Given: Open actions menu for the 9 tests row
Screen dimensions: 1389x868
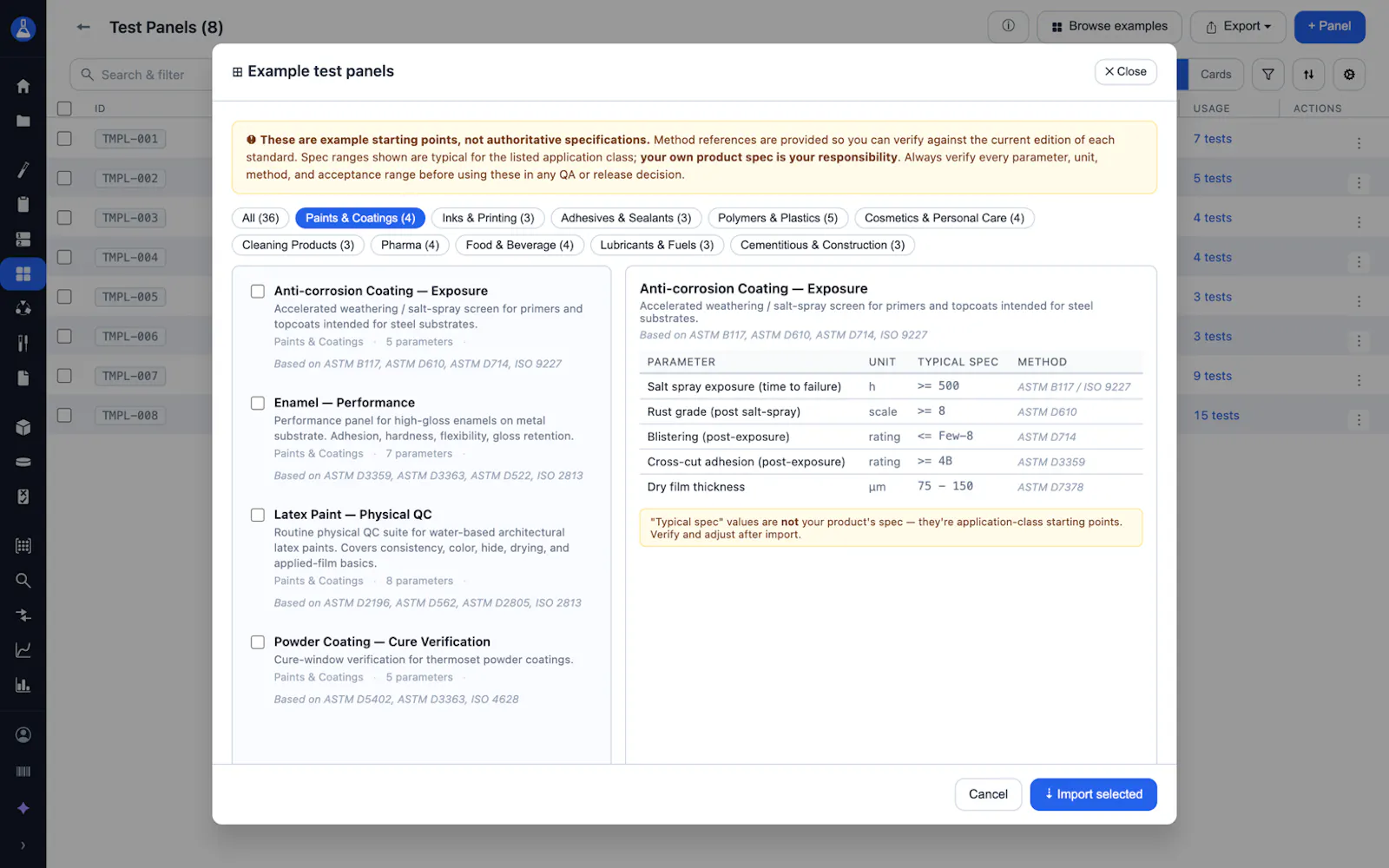Looking at the screenshot, I should tap(1359, 380).
